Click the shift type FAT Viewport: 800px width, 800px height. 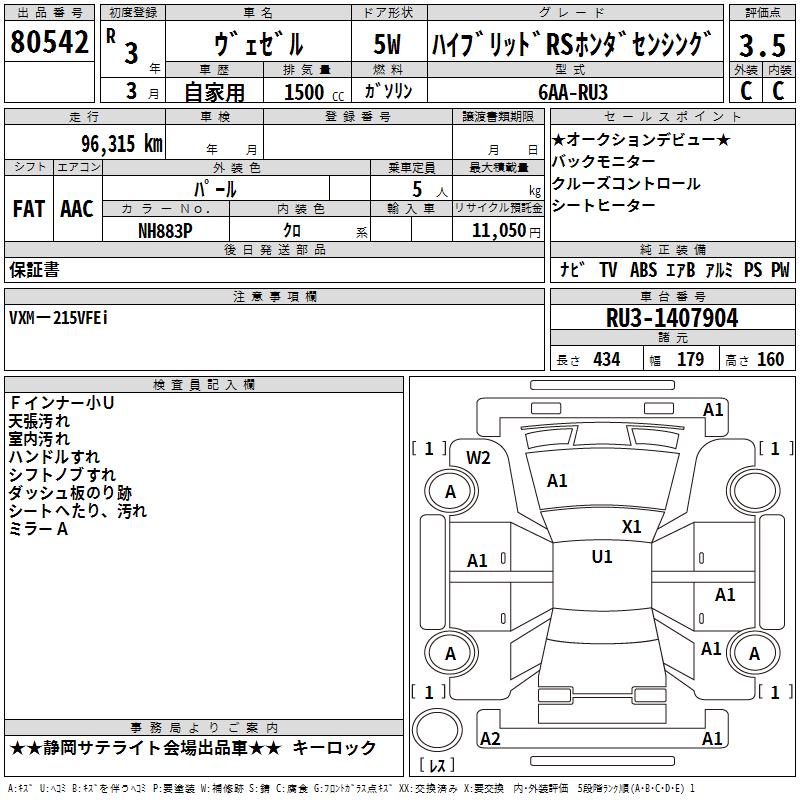point(29,209)
